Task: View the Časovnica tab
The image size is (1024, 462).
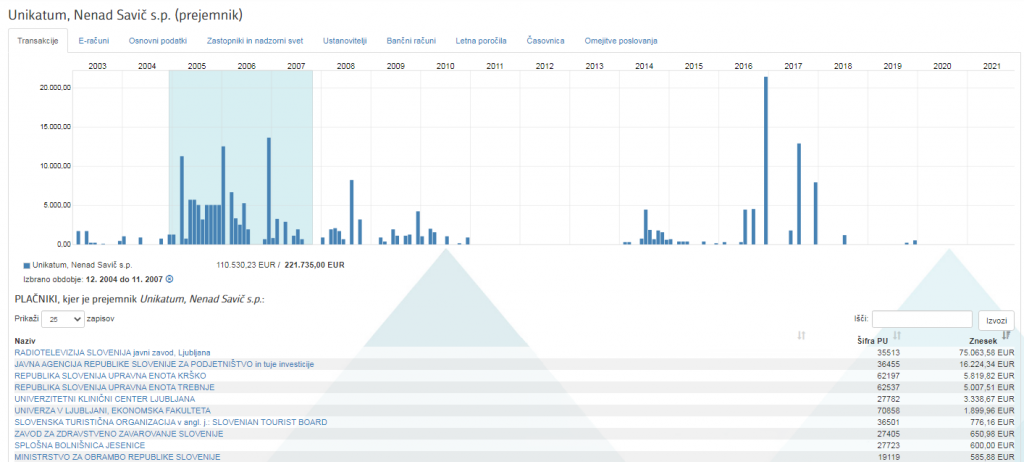Action: (x=547, y=41)
